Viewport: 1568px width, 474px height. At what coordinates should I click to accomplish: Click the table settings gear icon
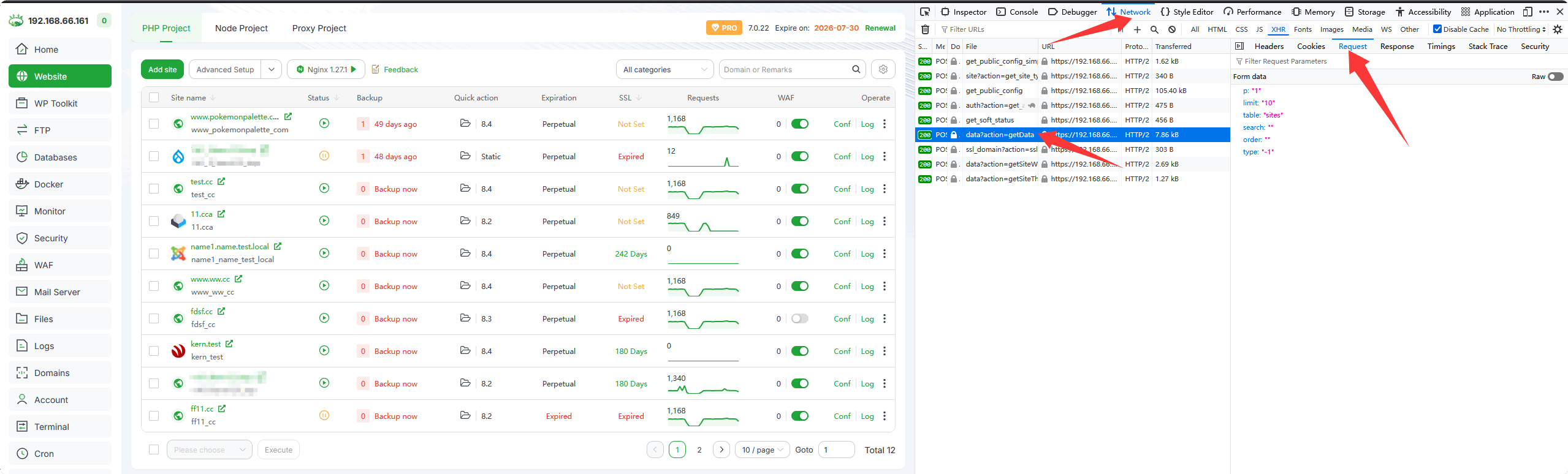click(883, 70)
